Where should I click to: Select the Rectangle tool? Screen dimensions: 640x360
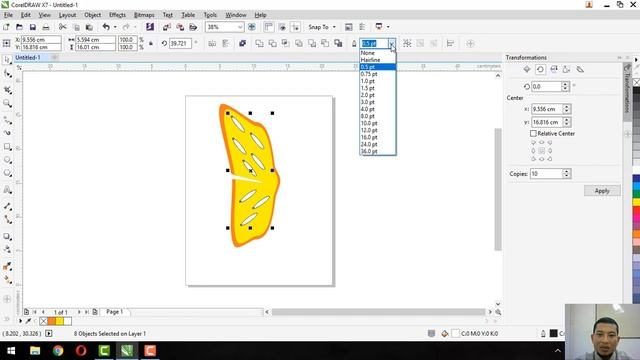pos(7,146)
